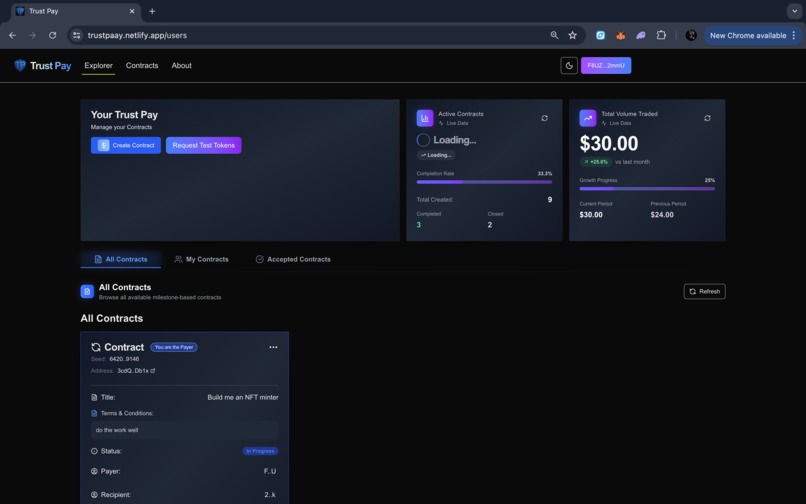Click the blue square extension icon
The width and height of the screenshot is (806, 504).
coord(600,35)
